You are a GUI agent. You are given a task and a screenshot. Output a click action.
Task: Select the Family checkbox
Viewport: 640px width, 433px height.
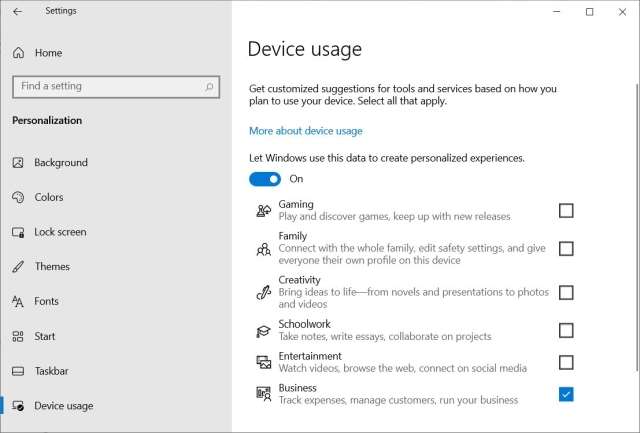pyautogui.click(x=566, y=248)
